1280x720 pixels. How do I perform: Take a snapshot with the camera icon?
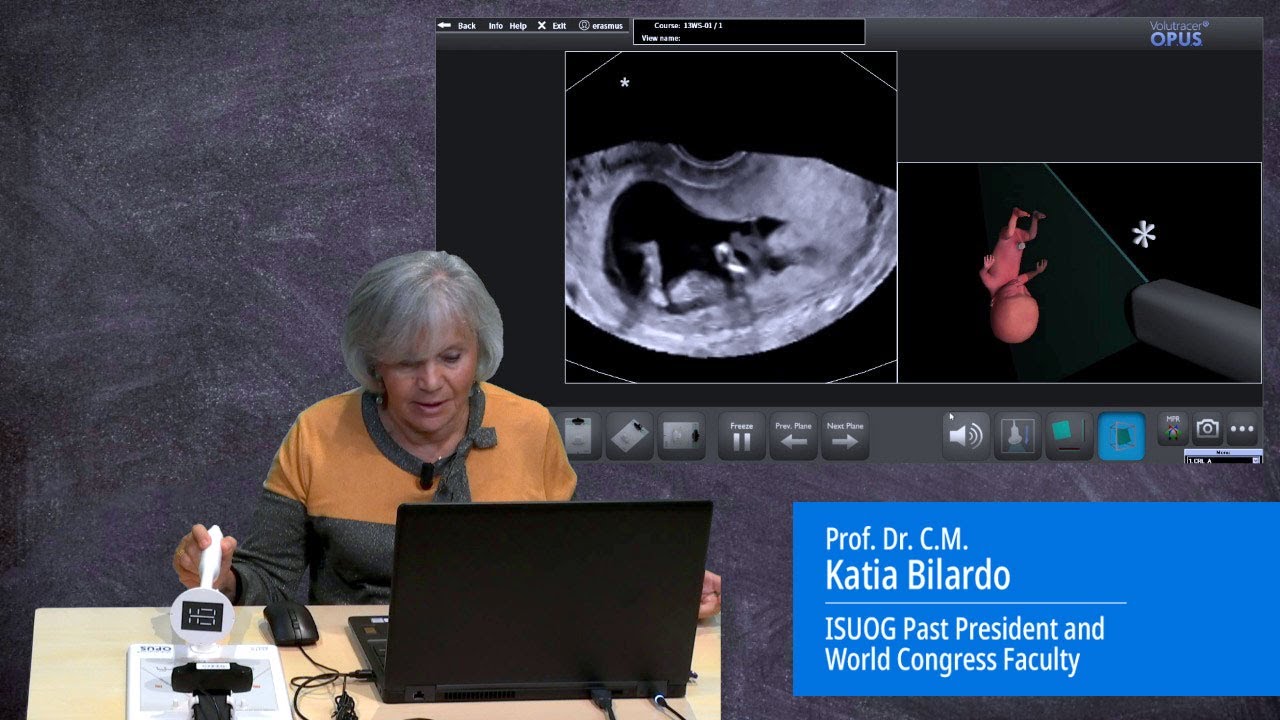click(1208, 429)
